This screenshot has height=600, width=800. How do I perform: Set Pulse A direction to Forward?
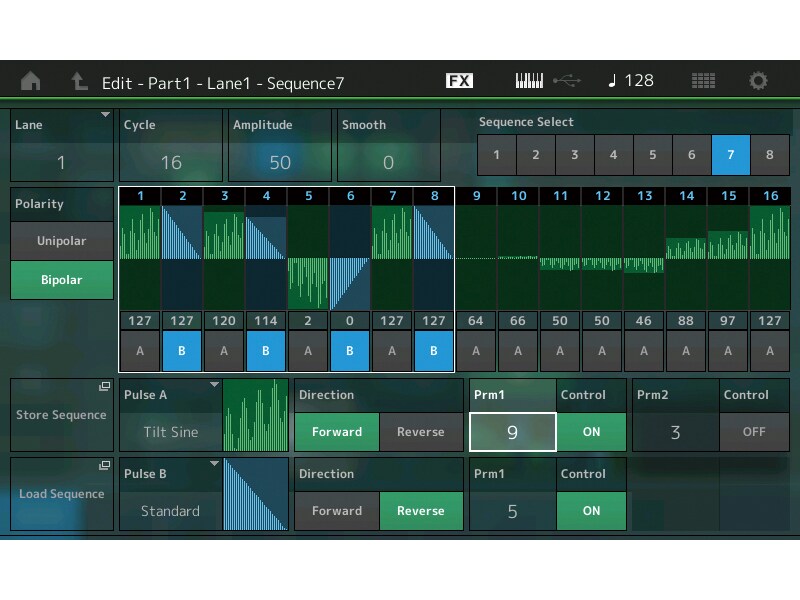point(337,432)
